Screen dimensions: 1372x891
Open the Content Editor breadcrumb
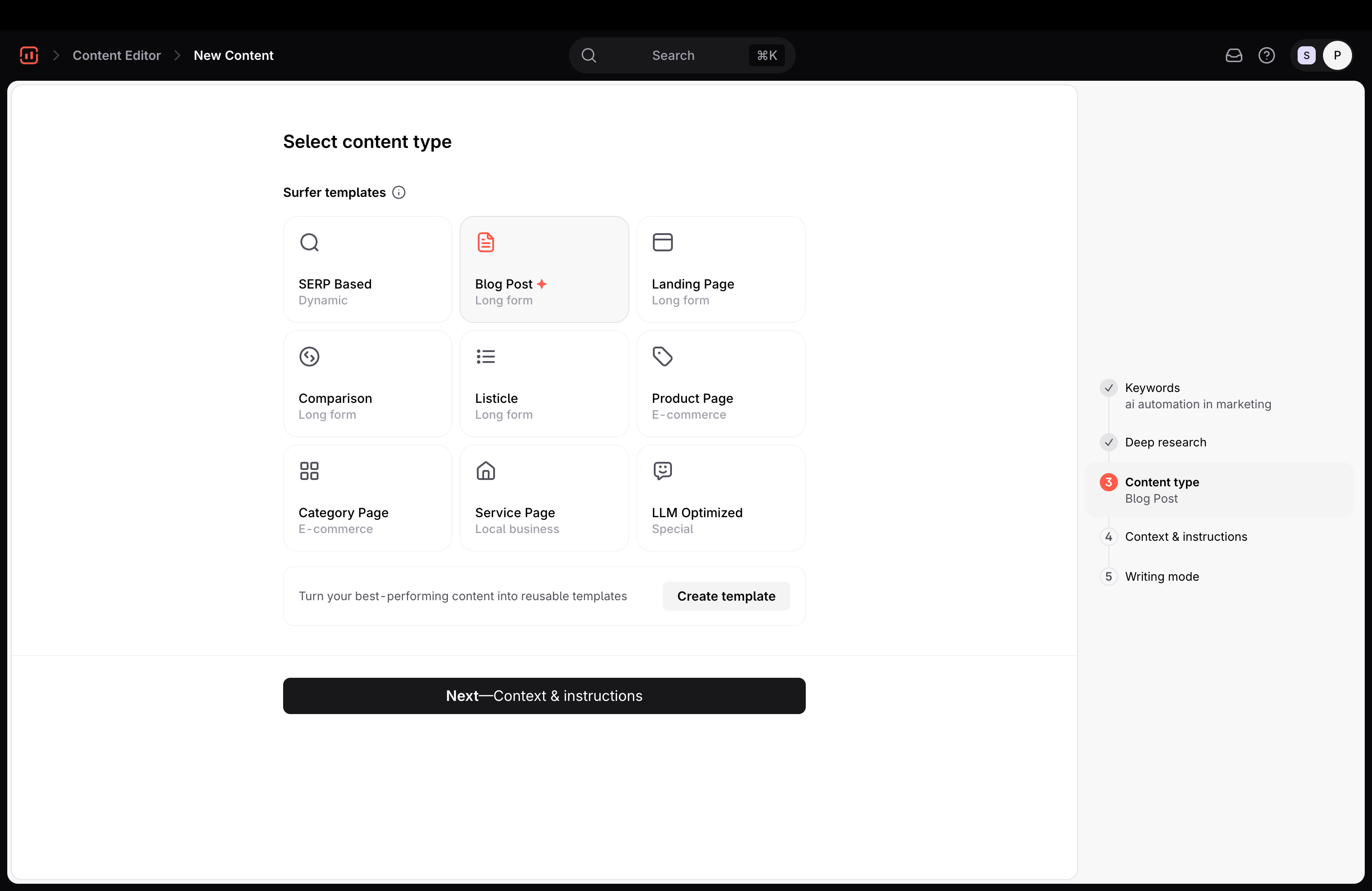pos(117,55)
